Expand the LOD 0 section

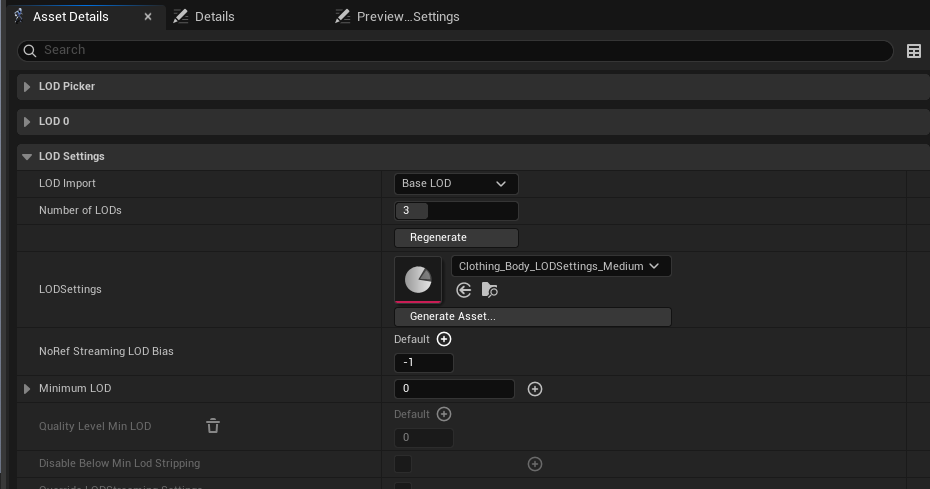pyautogui.click(x=27, y=122)
